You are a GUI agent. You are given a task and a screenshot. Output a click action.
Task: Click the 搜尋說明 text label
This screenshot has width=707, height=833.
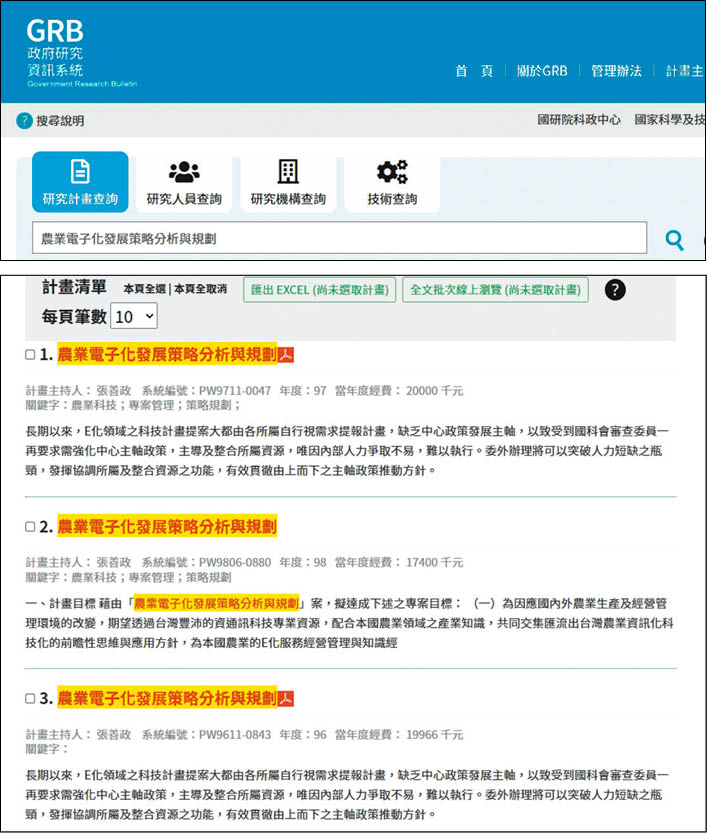[x=60, y=121]
